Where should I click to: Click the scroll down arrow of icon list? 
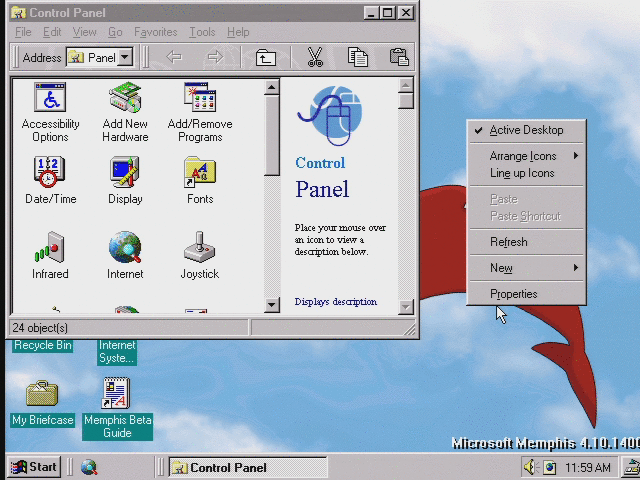271,304
